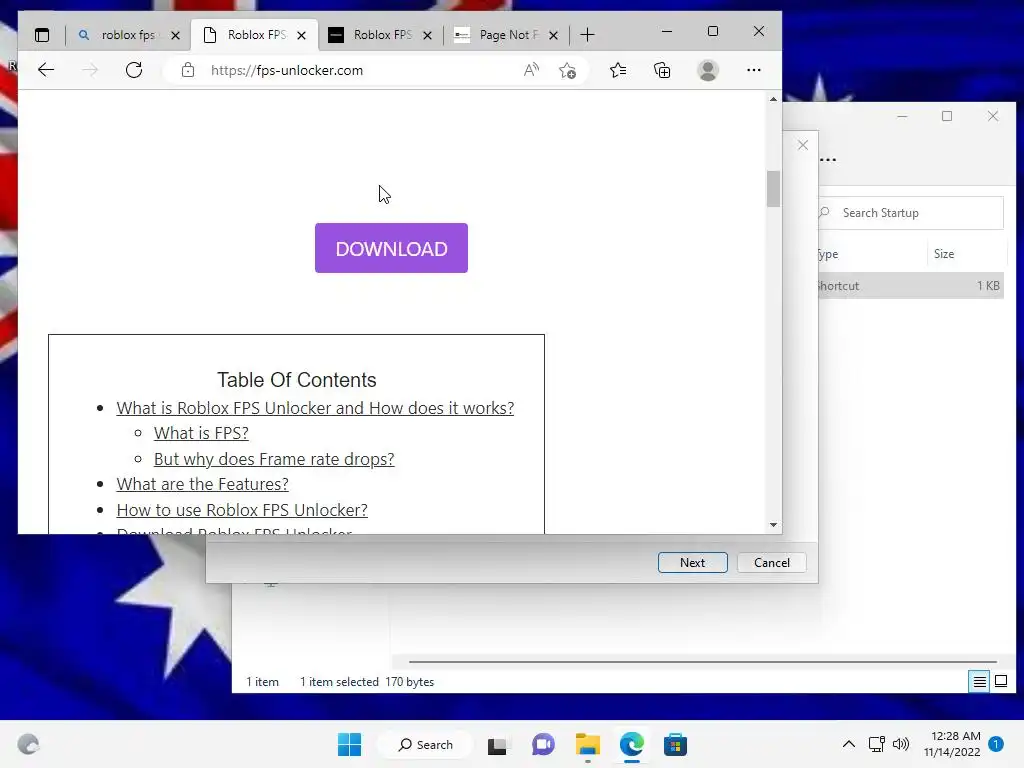The height and width of the screenshot is (768, 1024).
Task: Open the Windows Start button
Action: click(x=349, y=744)
